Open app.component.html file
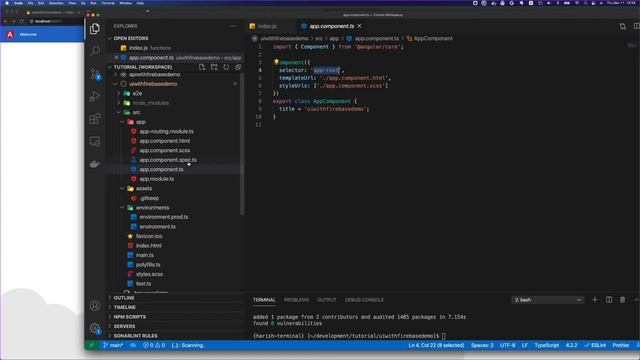The width and height of the screenshot is (640, 360). click(164, 141)
